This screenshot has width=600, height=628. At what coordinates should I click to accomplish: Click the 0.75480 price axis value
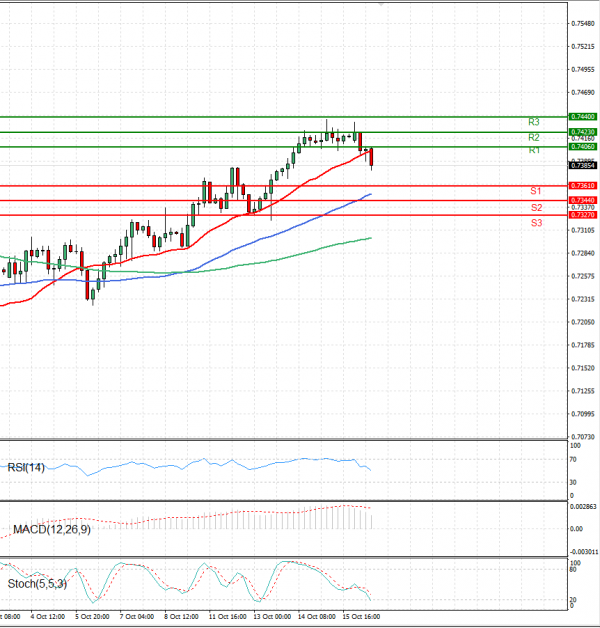coord(583,24)
